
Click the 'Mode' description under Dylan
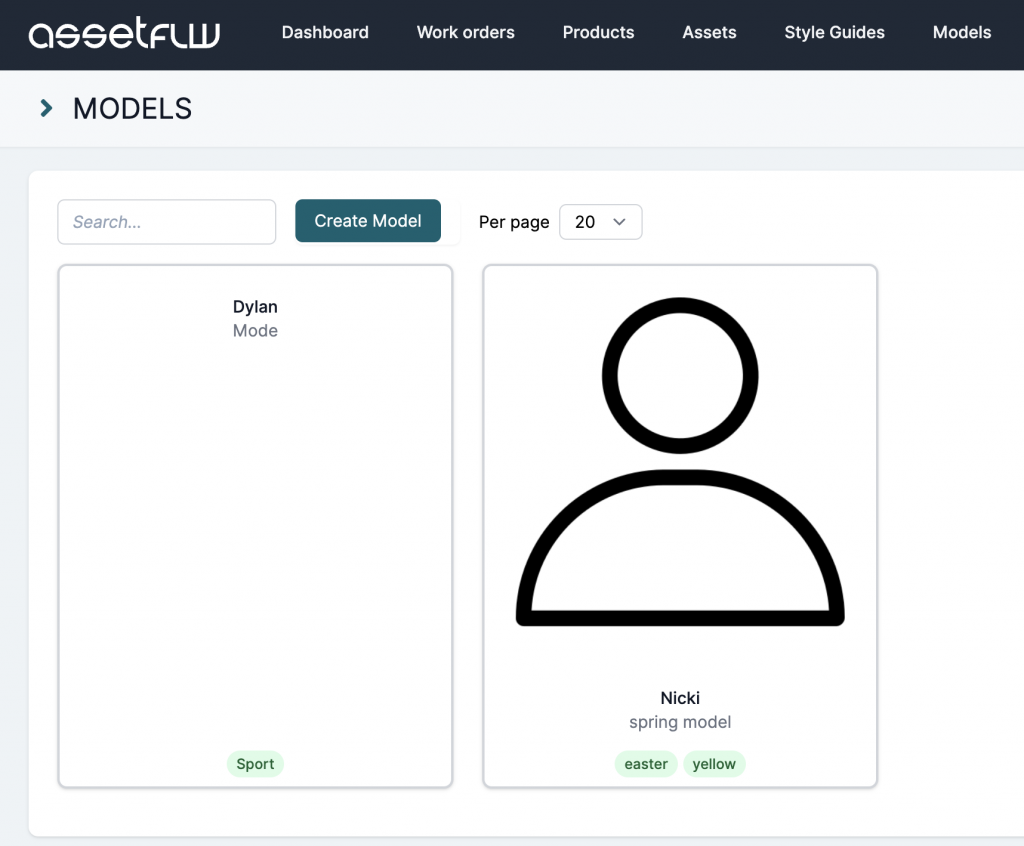(255, 331)
